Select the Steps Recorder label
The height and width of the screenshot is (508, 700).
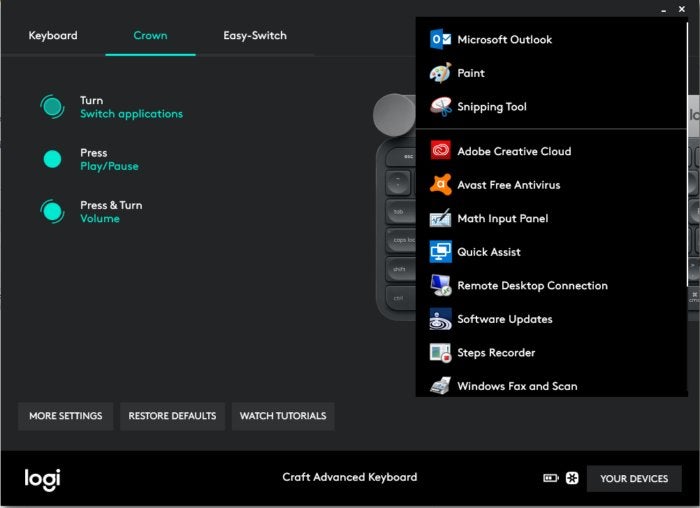(496, 353)
